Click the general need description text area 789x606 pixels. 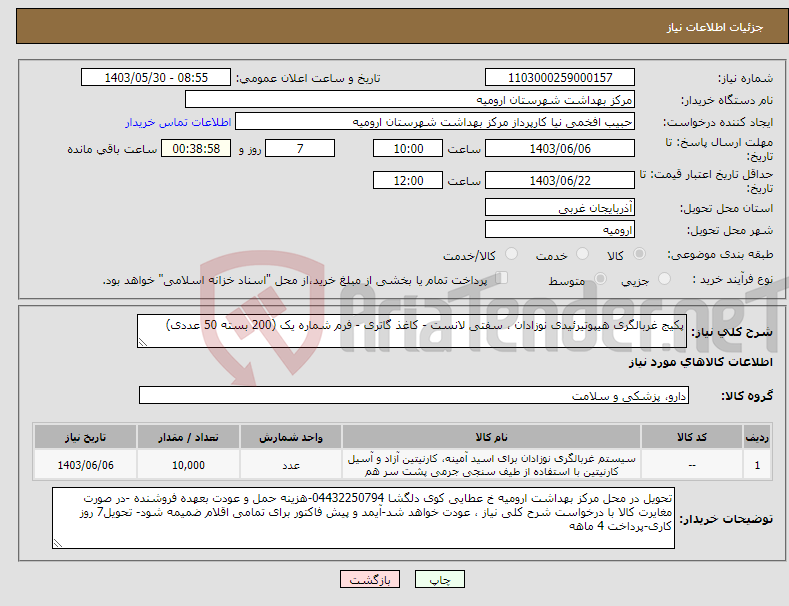(412, 331)
